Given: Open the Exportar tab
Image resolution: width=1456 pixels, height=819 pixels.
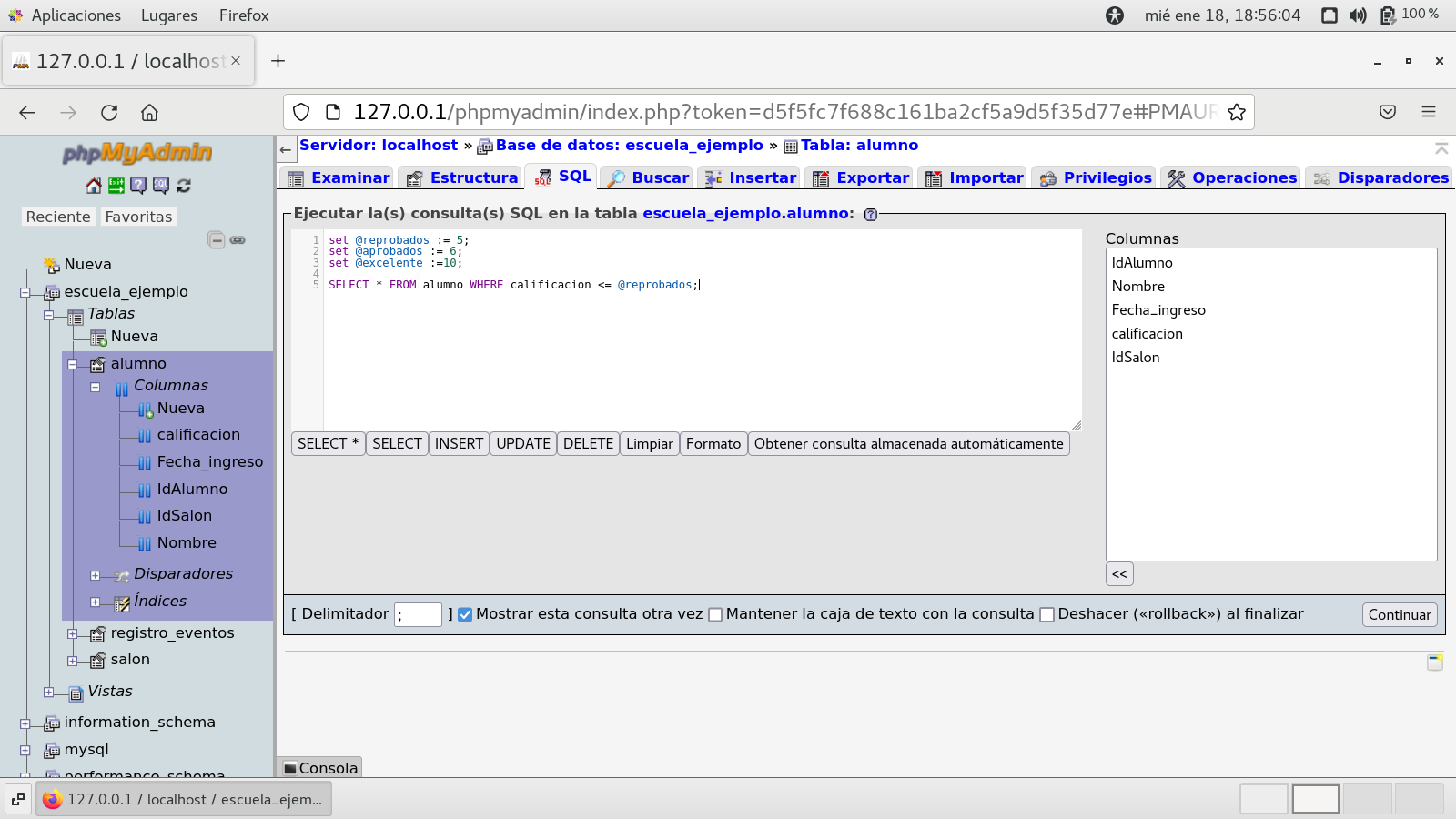Looking at the screenshot, I should tap(861, 177).
